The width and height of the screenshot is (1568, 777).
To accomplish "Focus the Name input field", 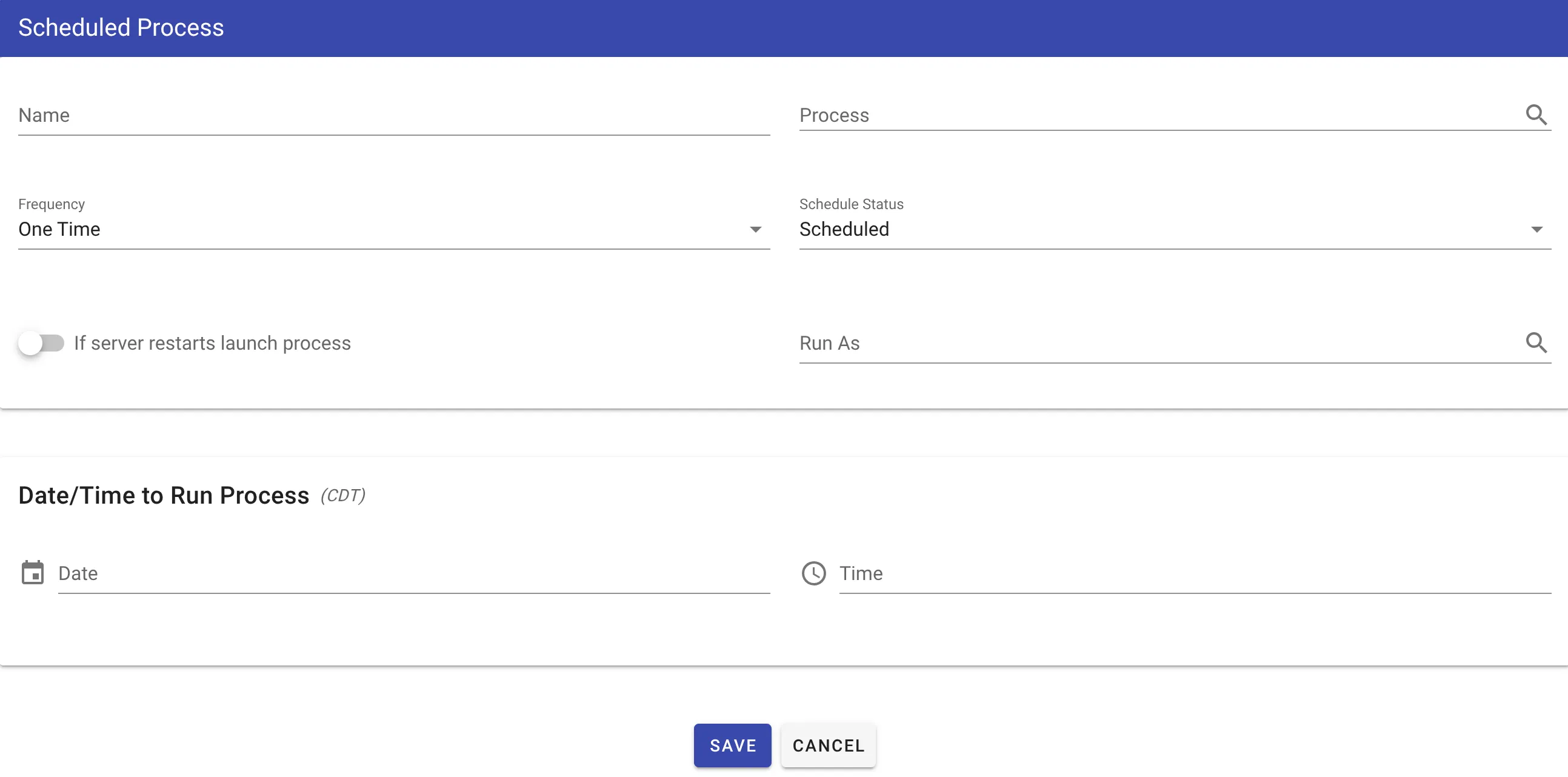I will [x=393, y=116].
